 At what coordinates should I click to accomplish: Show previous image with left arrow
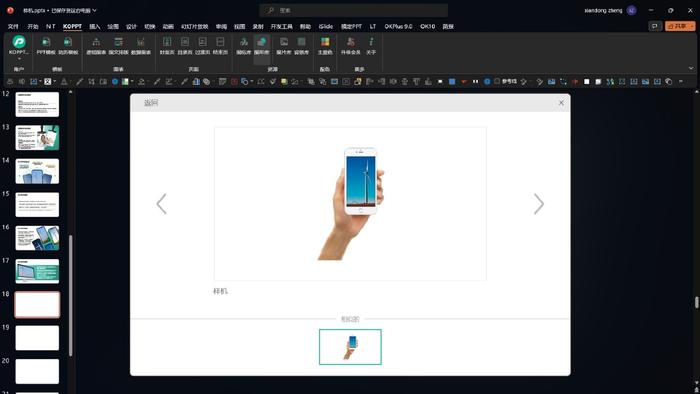(161, 204)
